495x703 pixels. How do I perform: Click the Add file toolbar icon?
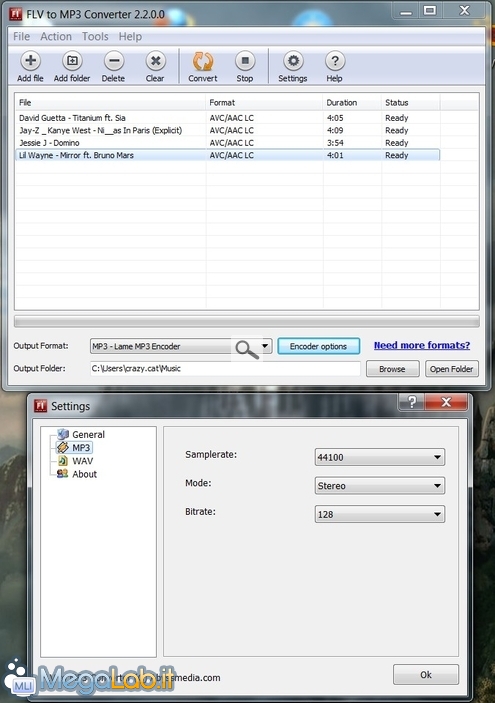pyautogui.click(x=30, y=61)
